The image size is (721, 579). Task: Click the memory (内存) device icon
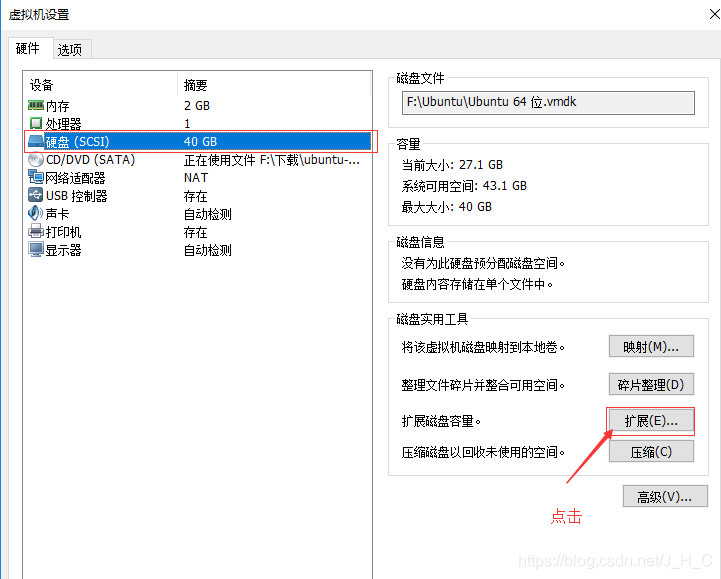pyautogui.click(x=35, y=105)
